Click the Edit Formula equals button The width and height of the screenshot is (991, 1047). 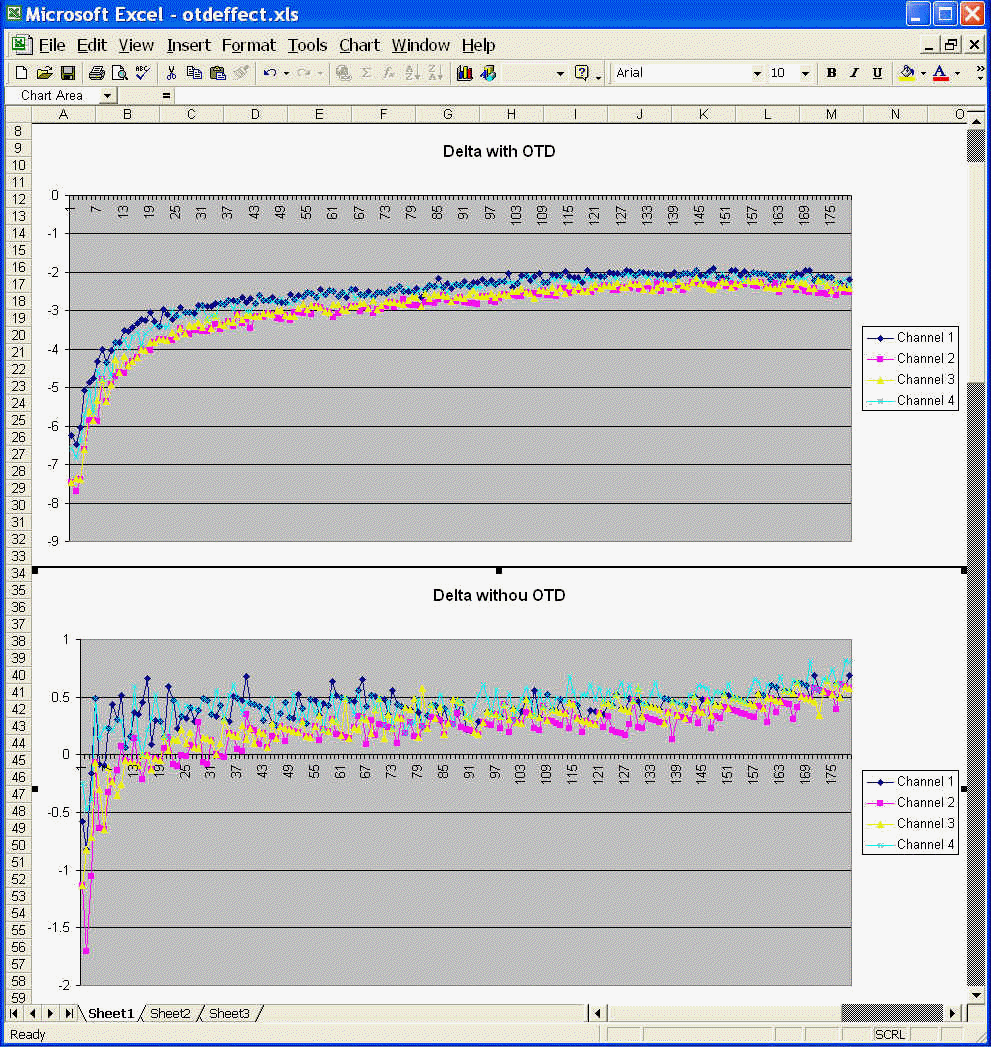[x=166, y=95]
